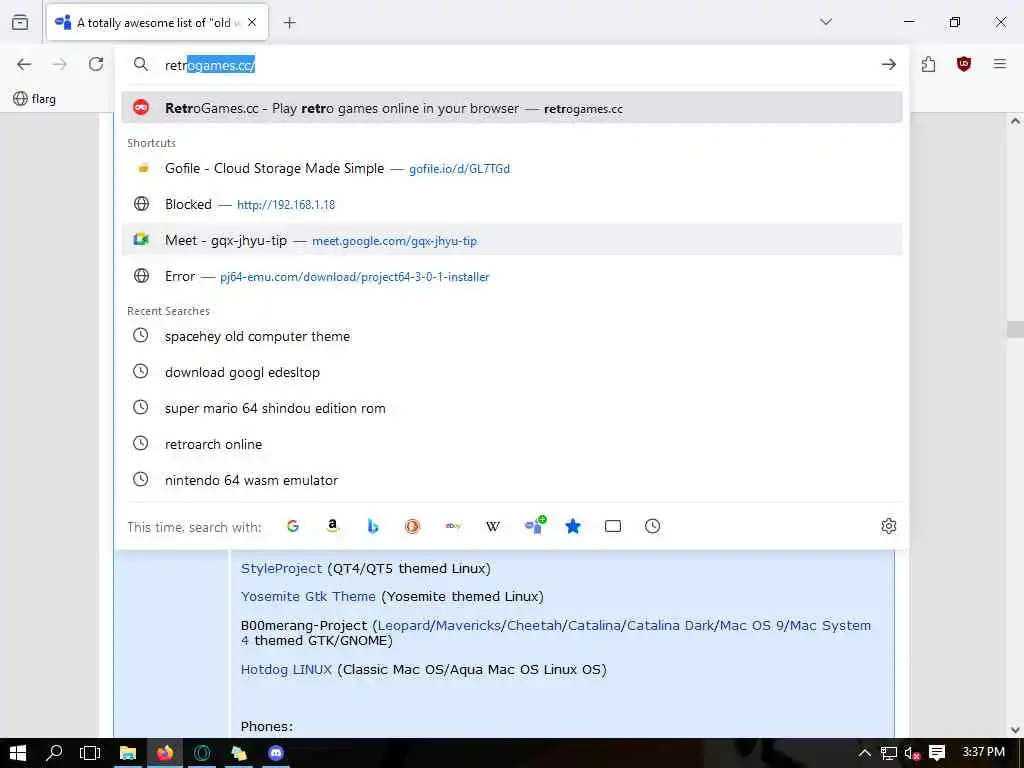Click the page scrollbar up arrow
1024x768 pixels.
[1015, 121]
